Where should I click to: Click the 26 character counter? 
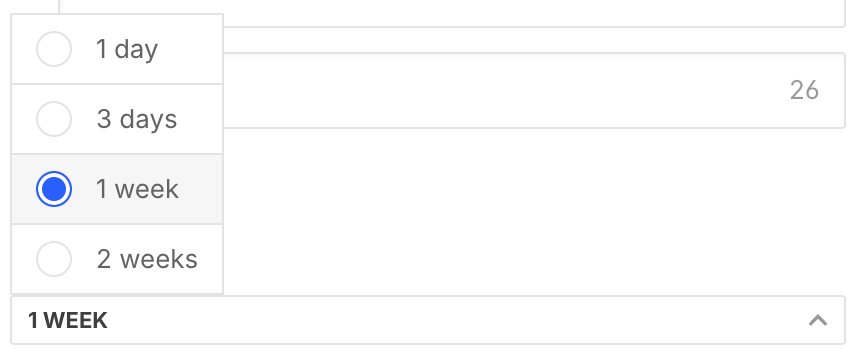tap(804, 90)
